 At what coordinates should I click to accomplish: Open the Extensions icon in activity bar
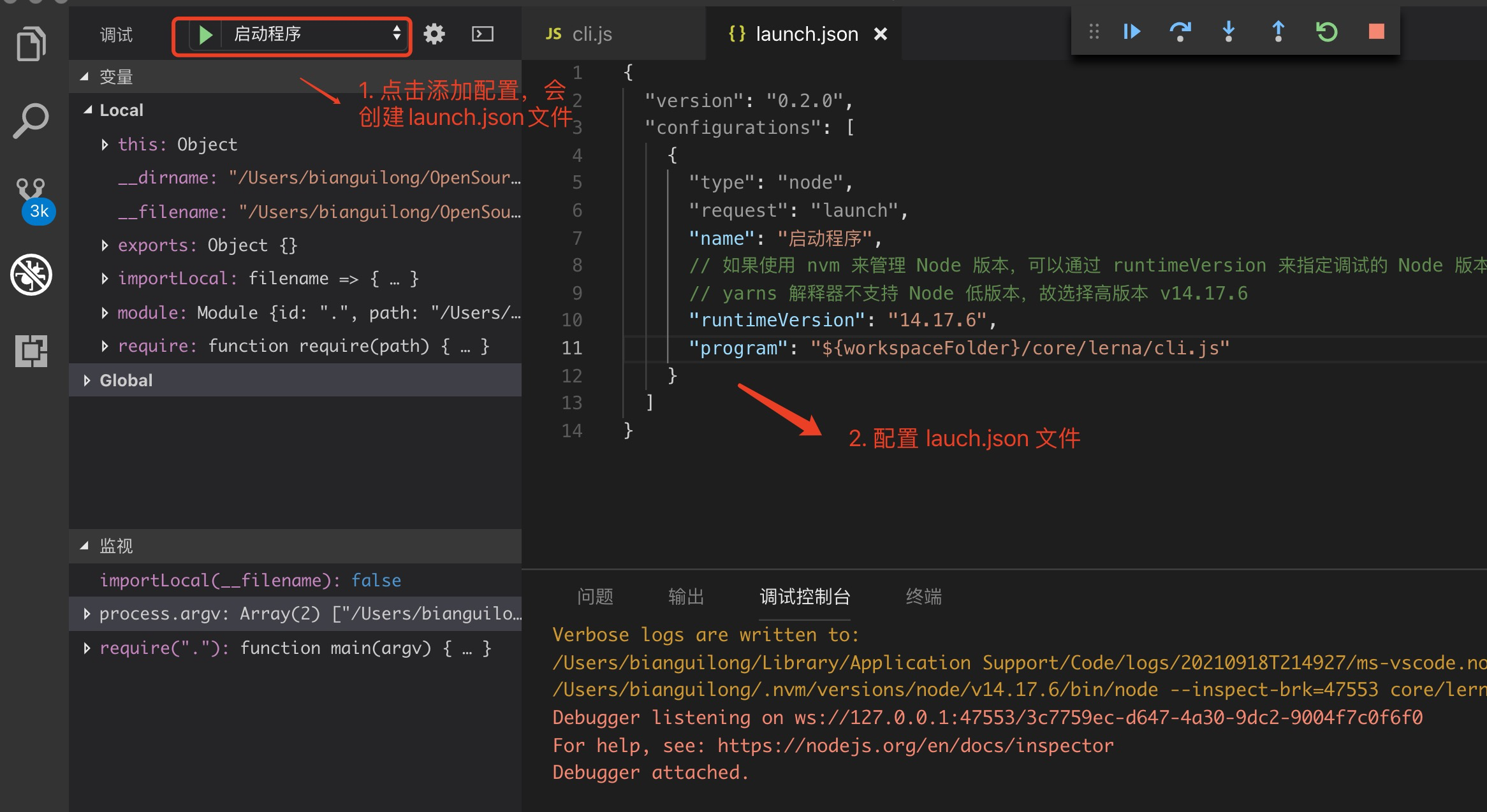click(x=31, y=351)
